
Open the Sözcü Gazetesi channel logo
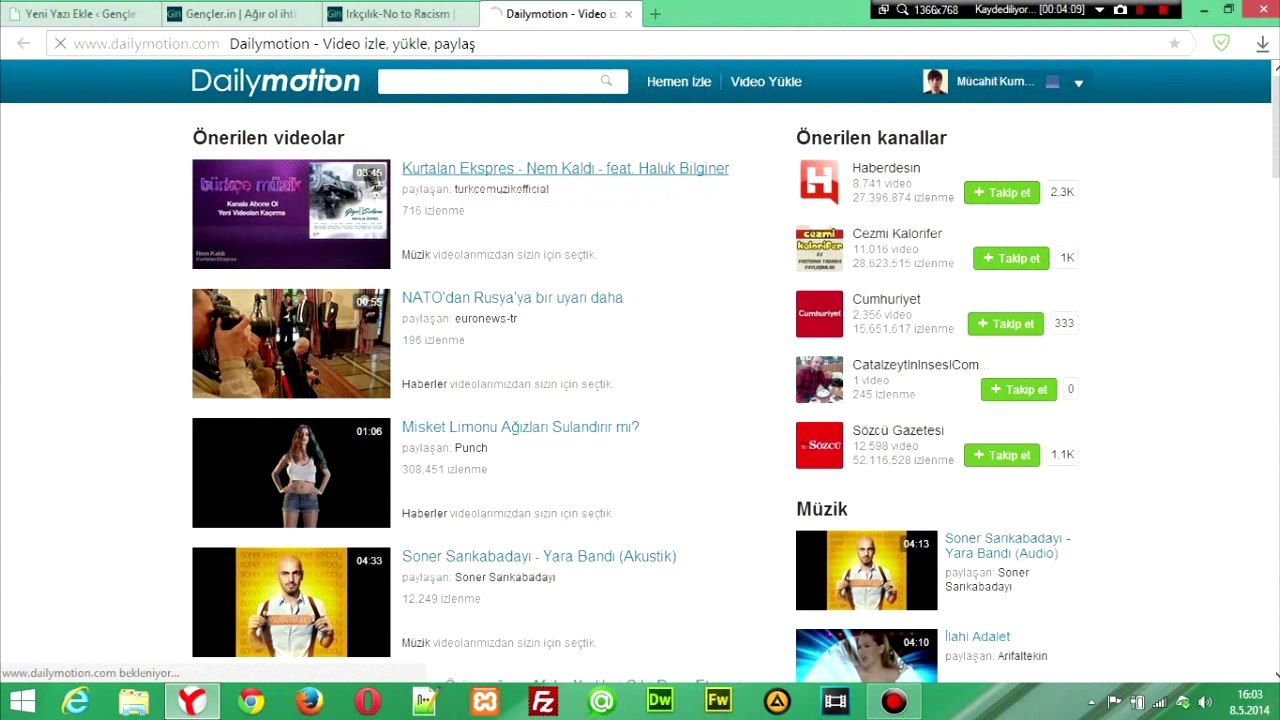click(819, 446)
